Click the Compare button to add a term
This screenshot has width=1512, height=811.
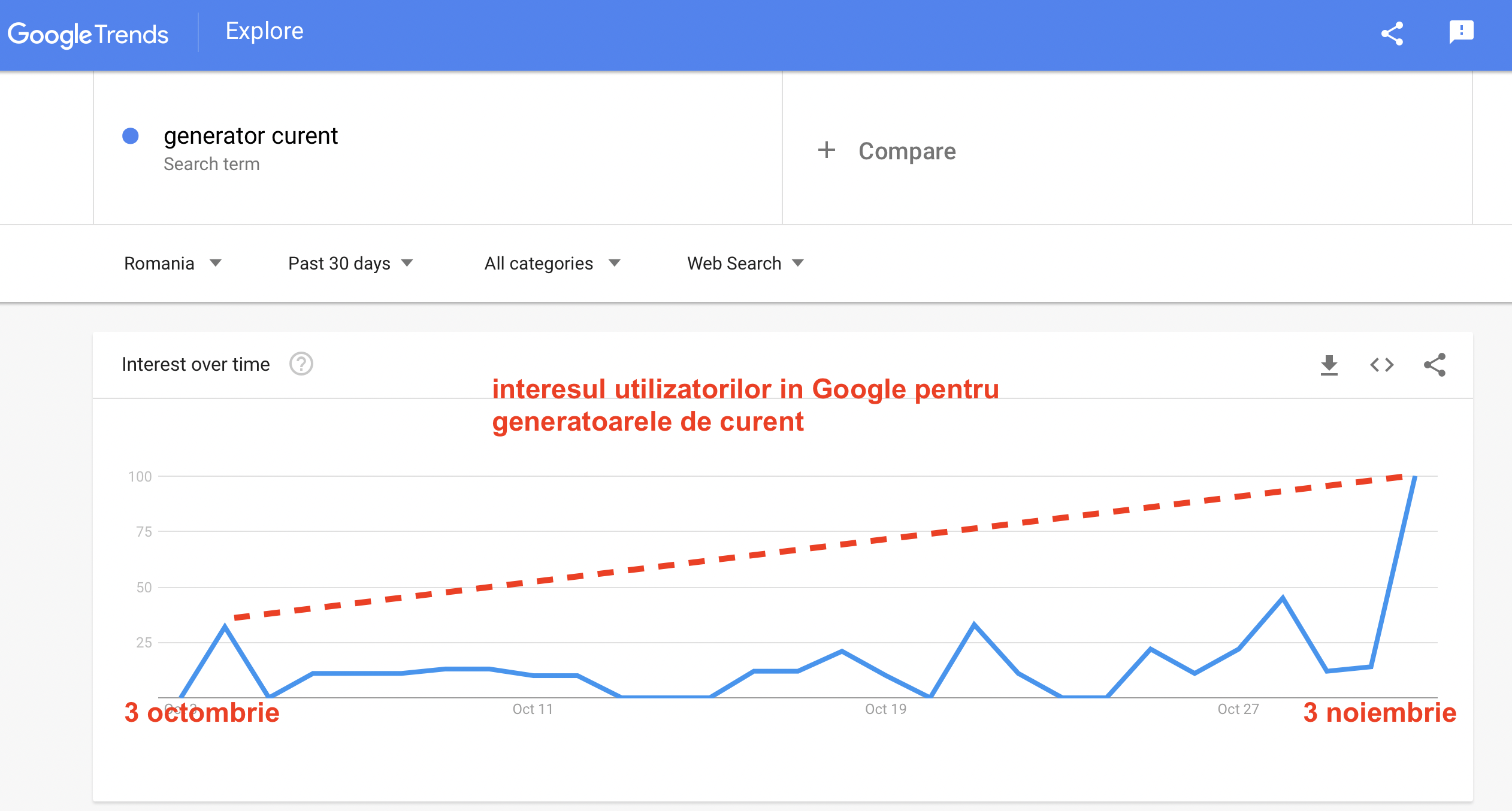coord(906,151)
